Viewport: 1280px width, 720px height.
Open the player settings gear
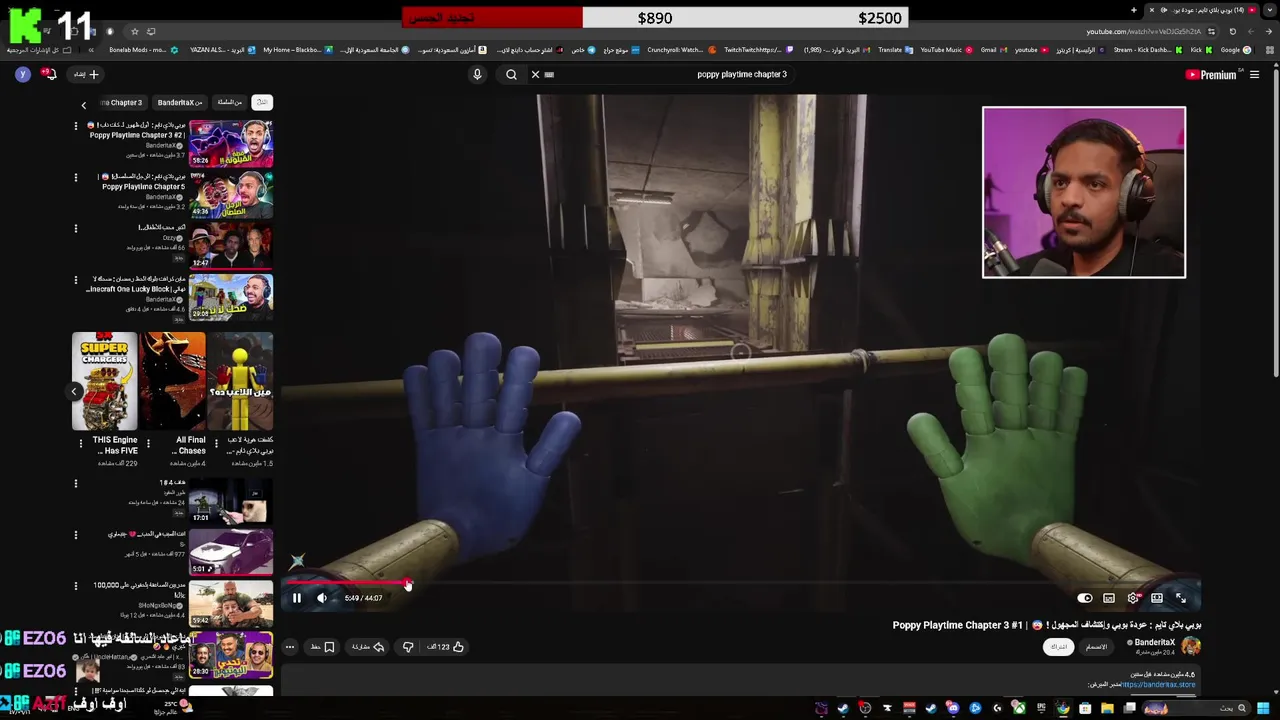(x=1133, y=598)
